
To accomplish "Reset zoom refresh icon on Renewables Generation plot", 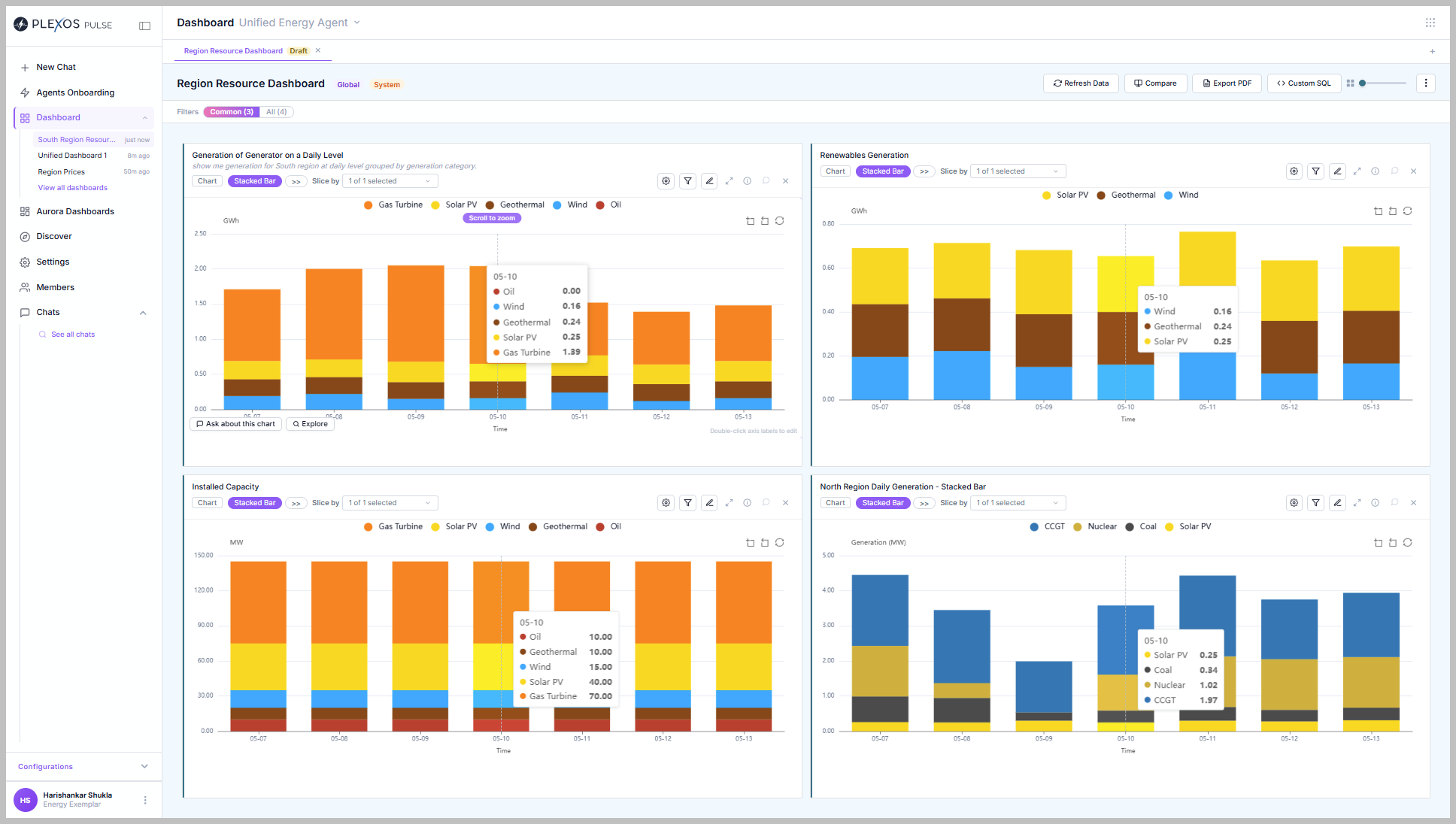I will click(1408, 211).
